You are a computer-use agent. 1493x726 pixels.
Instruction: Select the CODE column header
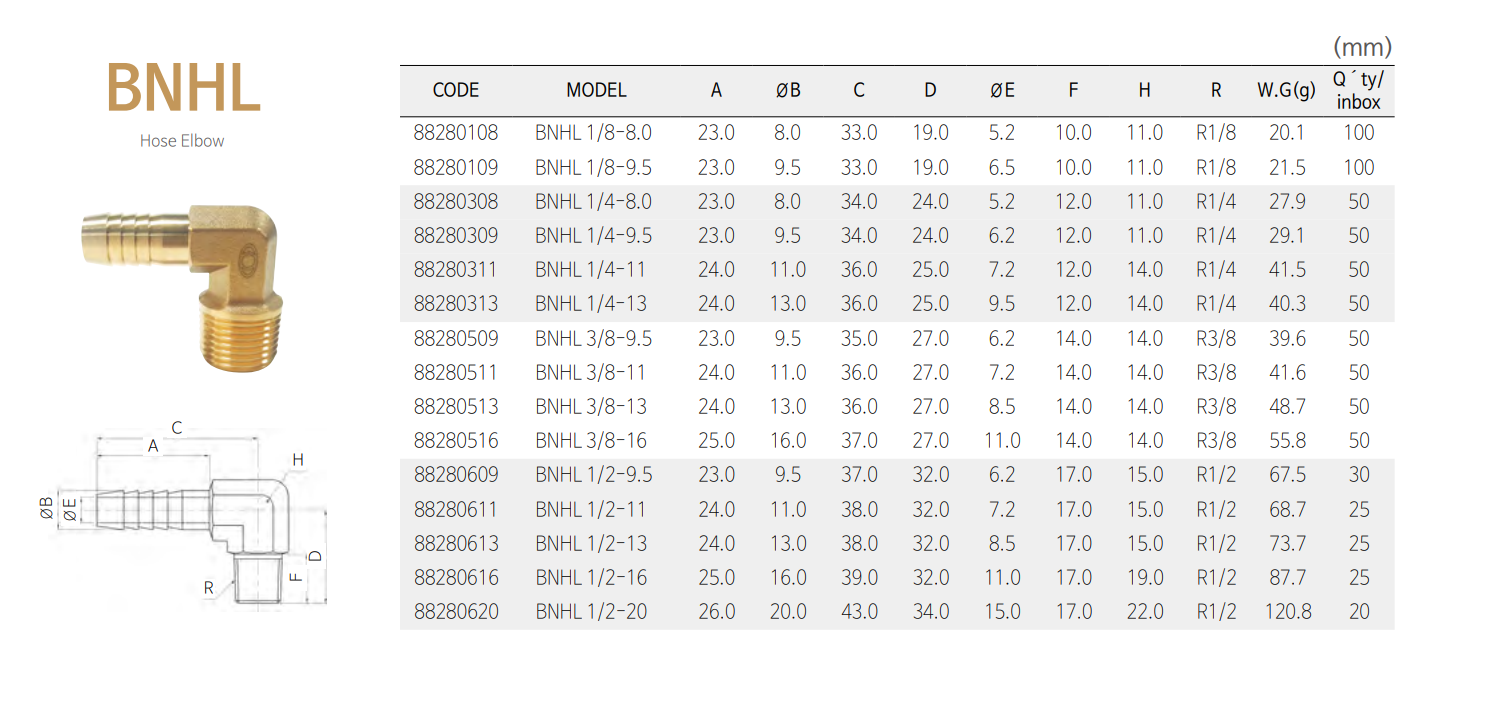click(x=456, y=90)
